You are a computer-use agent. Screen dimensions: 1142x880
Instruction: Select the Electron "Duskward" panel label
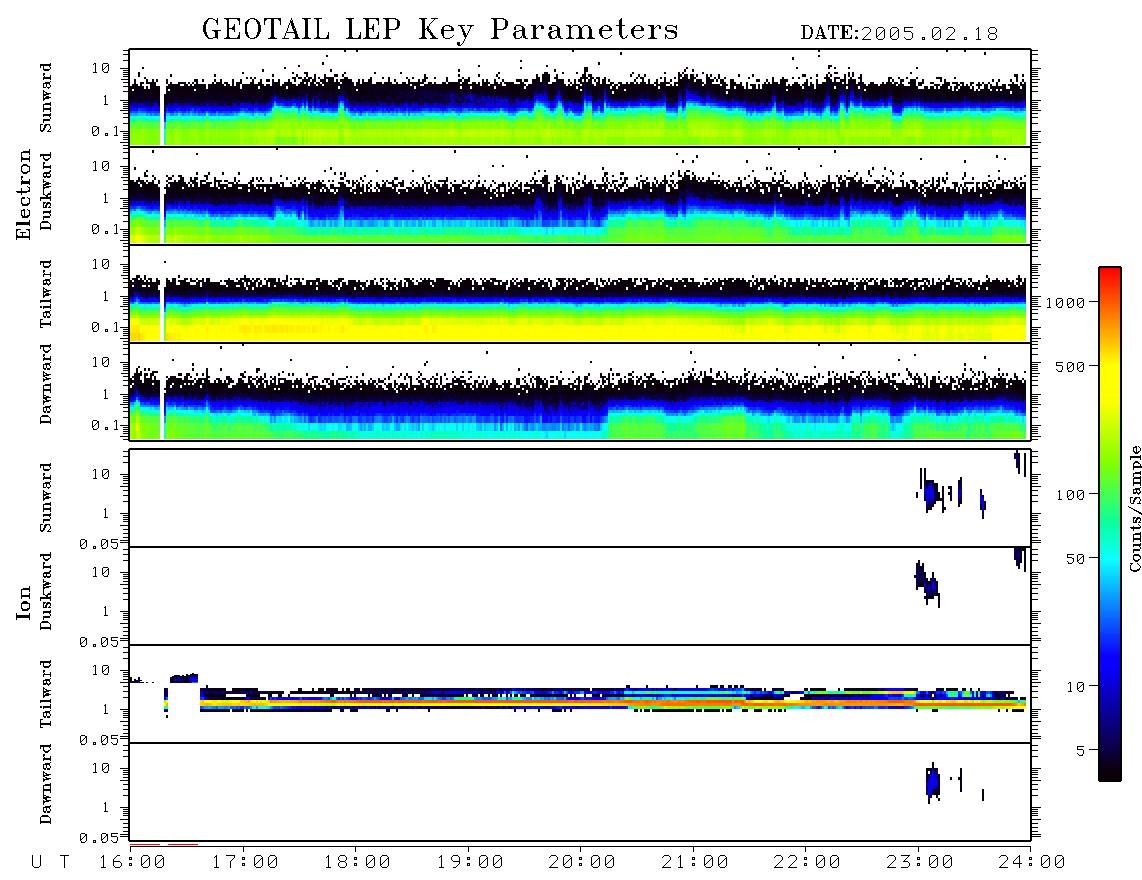tap(46, 192)
